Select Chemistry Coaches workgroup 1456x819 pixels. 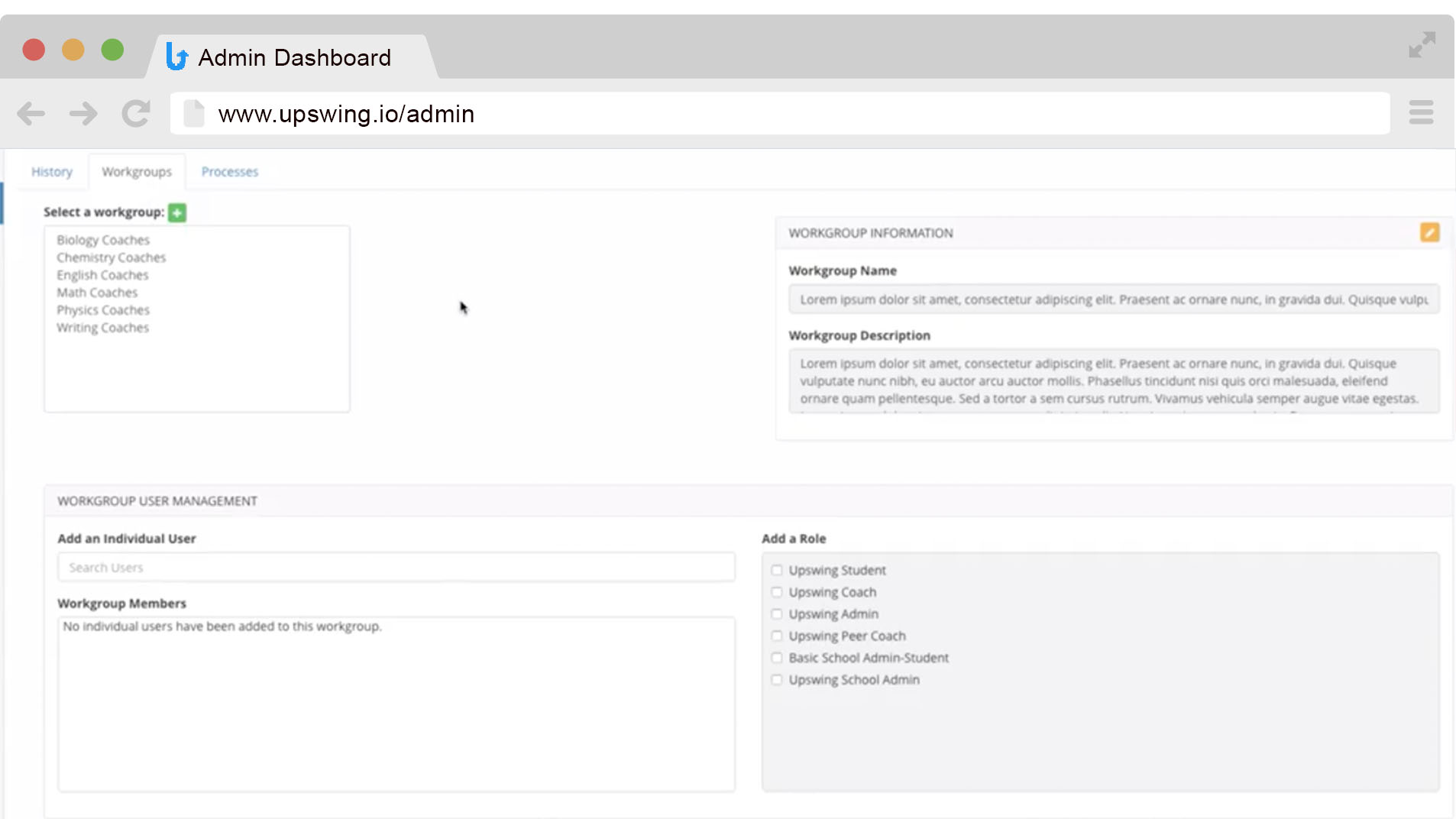111,257
